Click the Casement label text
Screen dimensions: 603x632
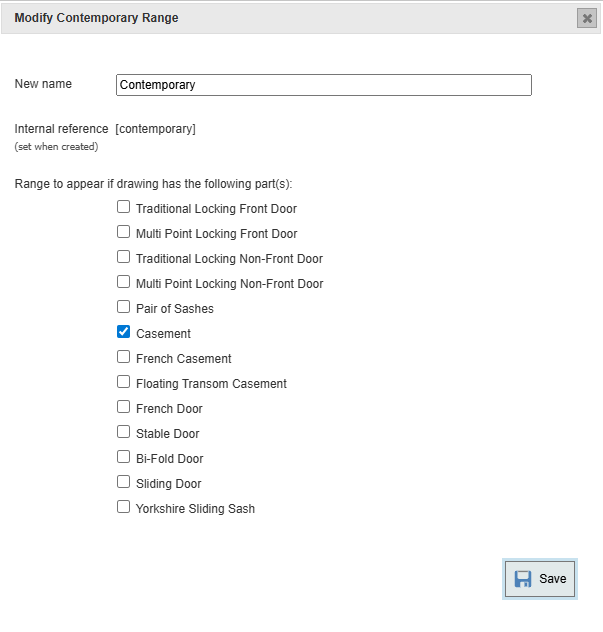[163, 334]
